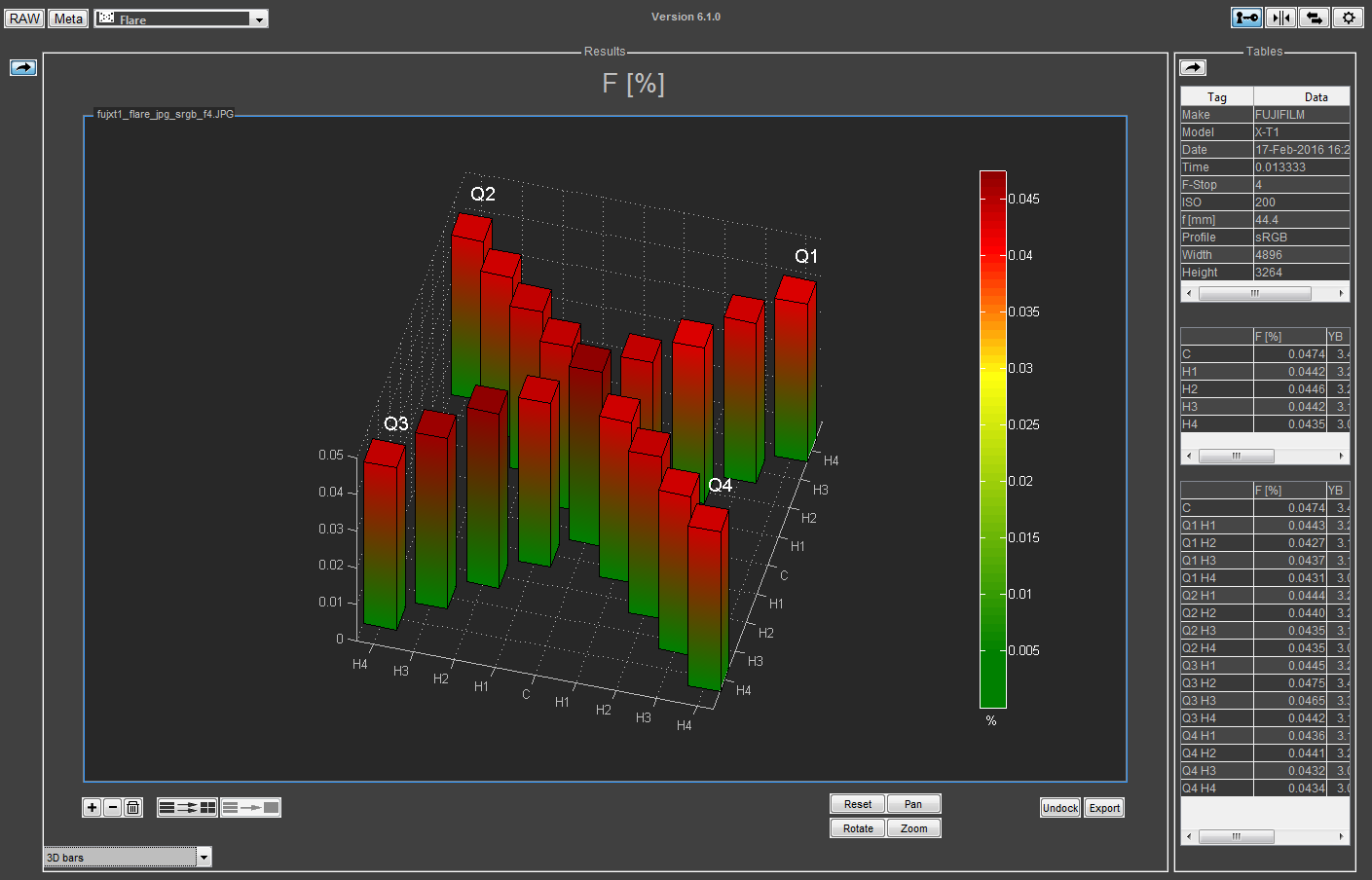Click the Undock button
The width and height of the screenshot is (1372, 880).
click(x=1060, y=808)
